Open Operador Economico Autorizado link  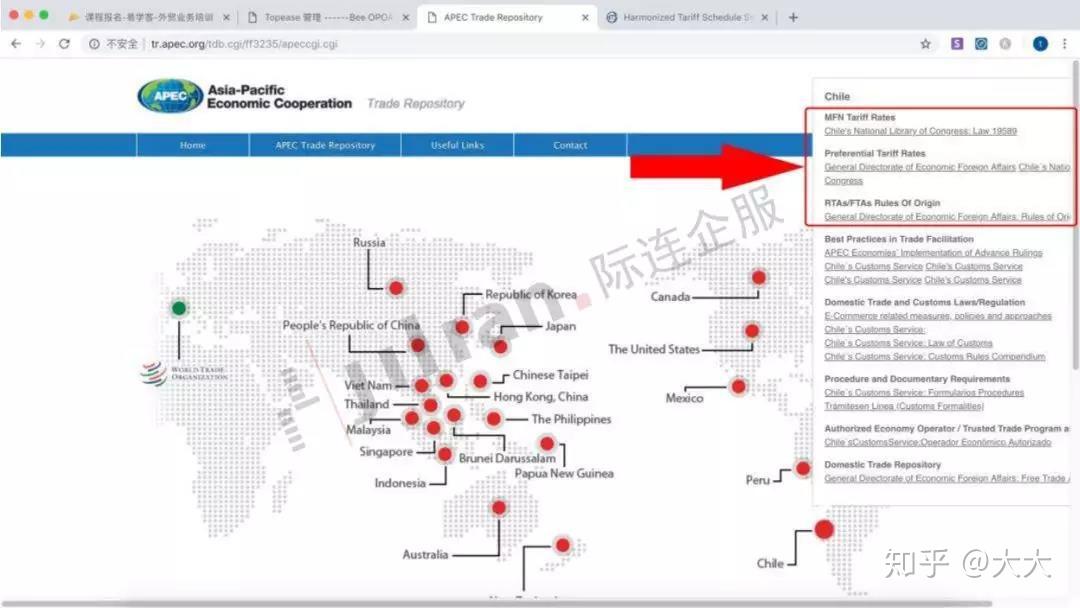937,442
